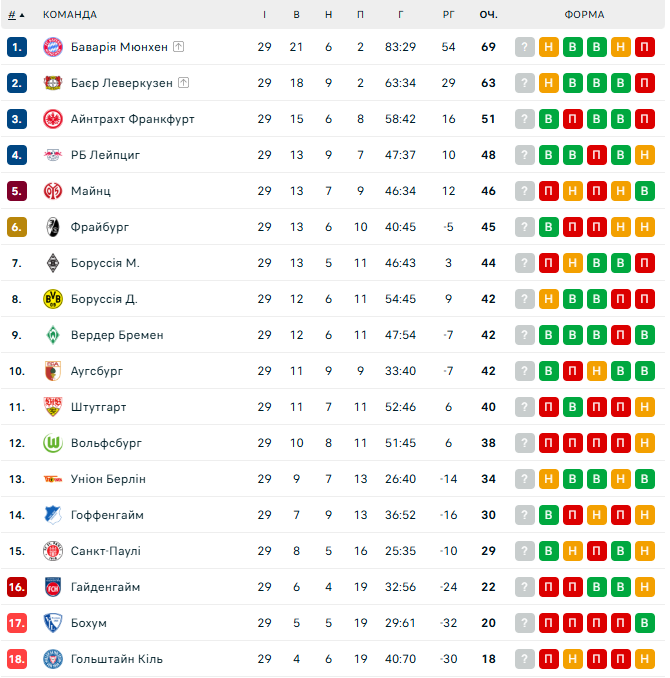Click the ФОРМА column header

(x=584, y=15)
